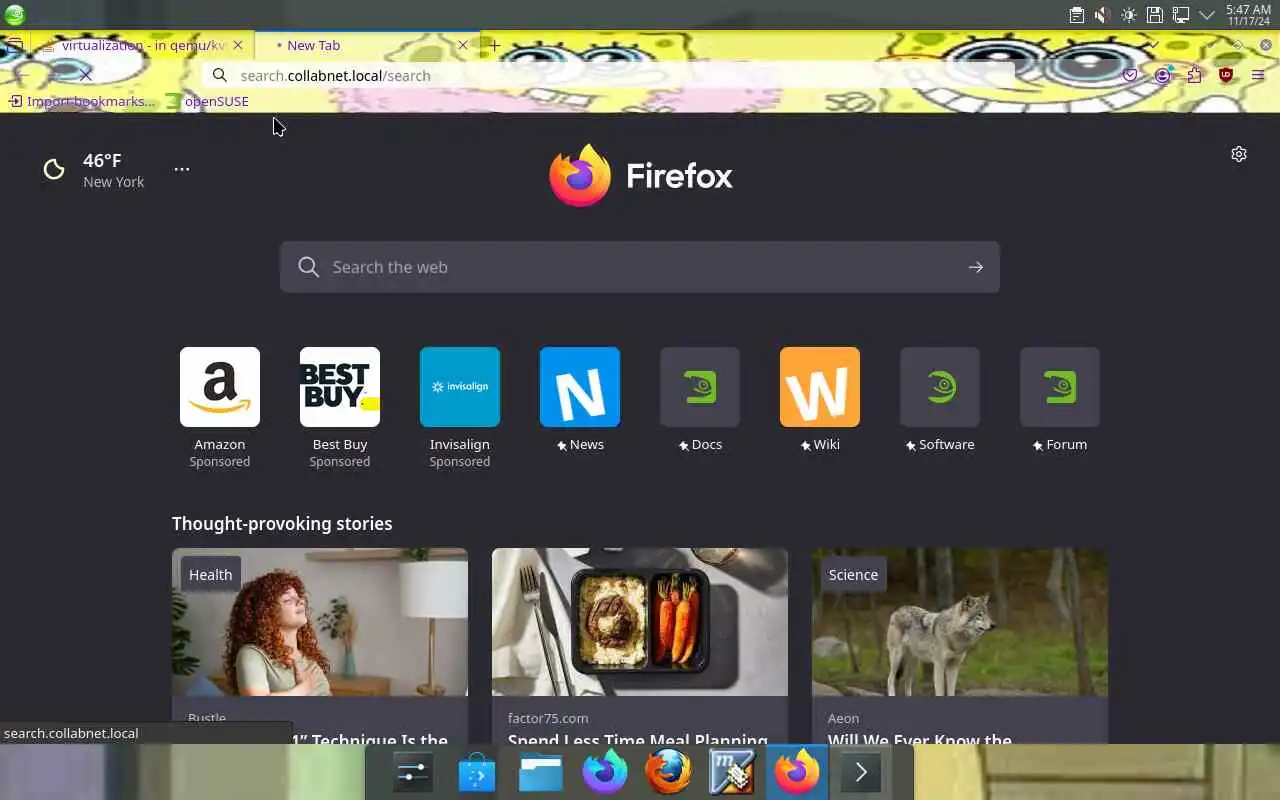Click the dock right arrow chevron
Screen dimensions: 1280x800
pyautogui.click(x=861, y=772)
